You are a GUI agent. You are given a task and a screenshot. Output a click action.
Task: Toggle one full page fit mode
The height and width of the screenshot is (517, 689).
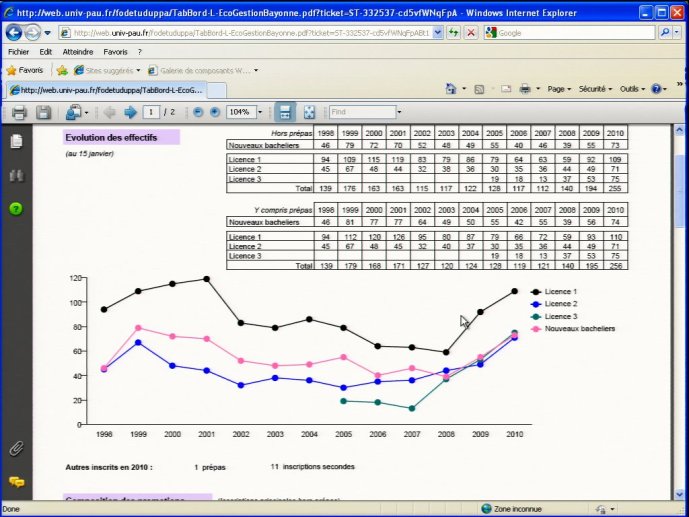pos(309,112)
